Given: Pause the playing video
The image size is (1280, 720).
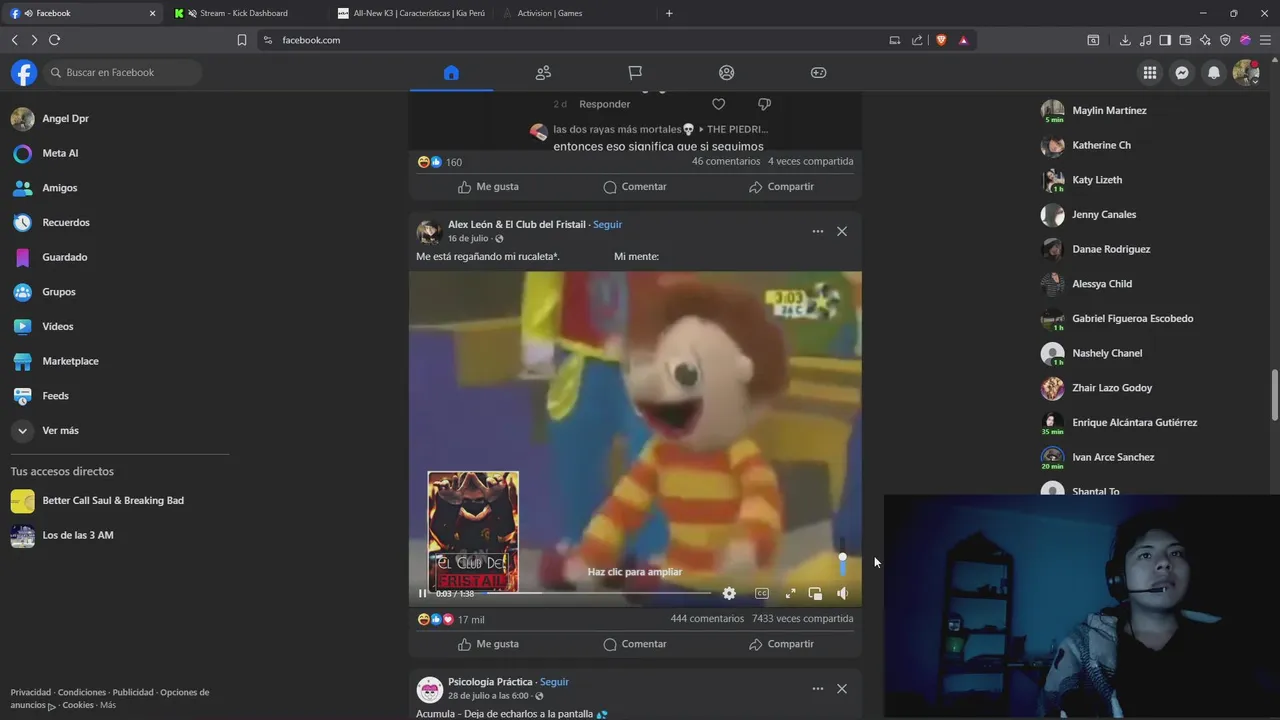Looking at the screenshot, I should coord(422,594).
